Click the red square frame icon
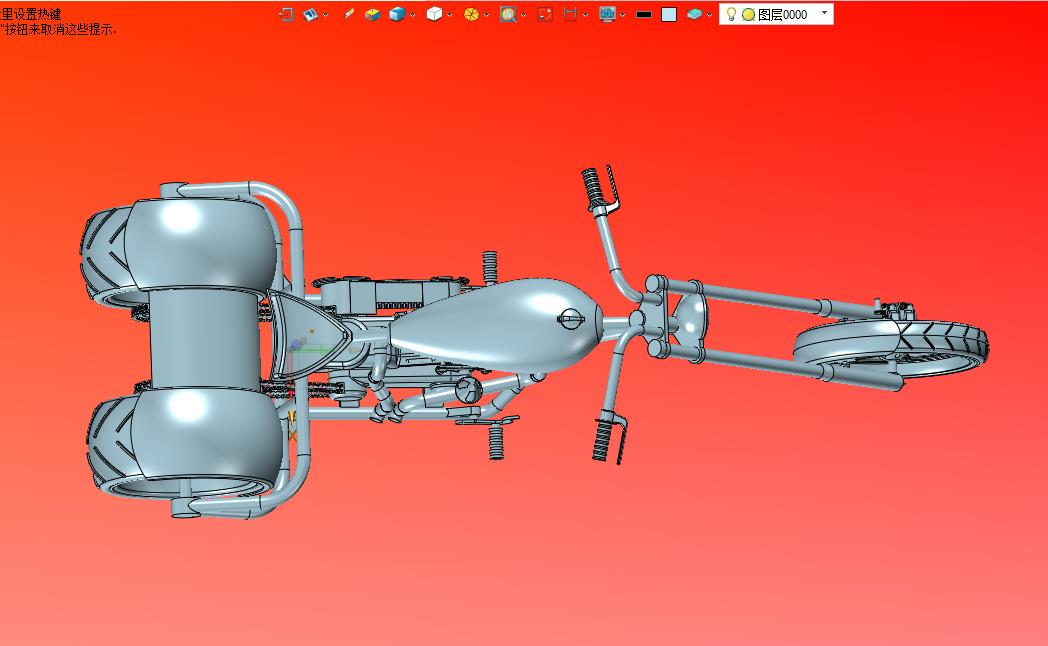Screen dimensions: 1048x646 tap(545, 14)
